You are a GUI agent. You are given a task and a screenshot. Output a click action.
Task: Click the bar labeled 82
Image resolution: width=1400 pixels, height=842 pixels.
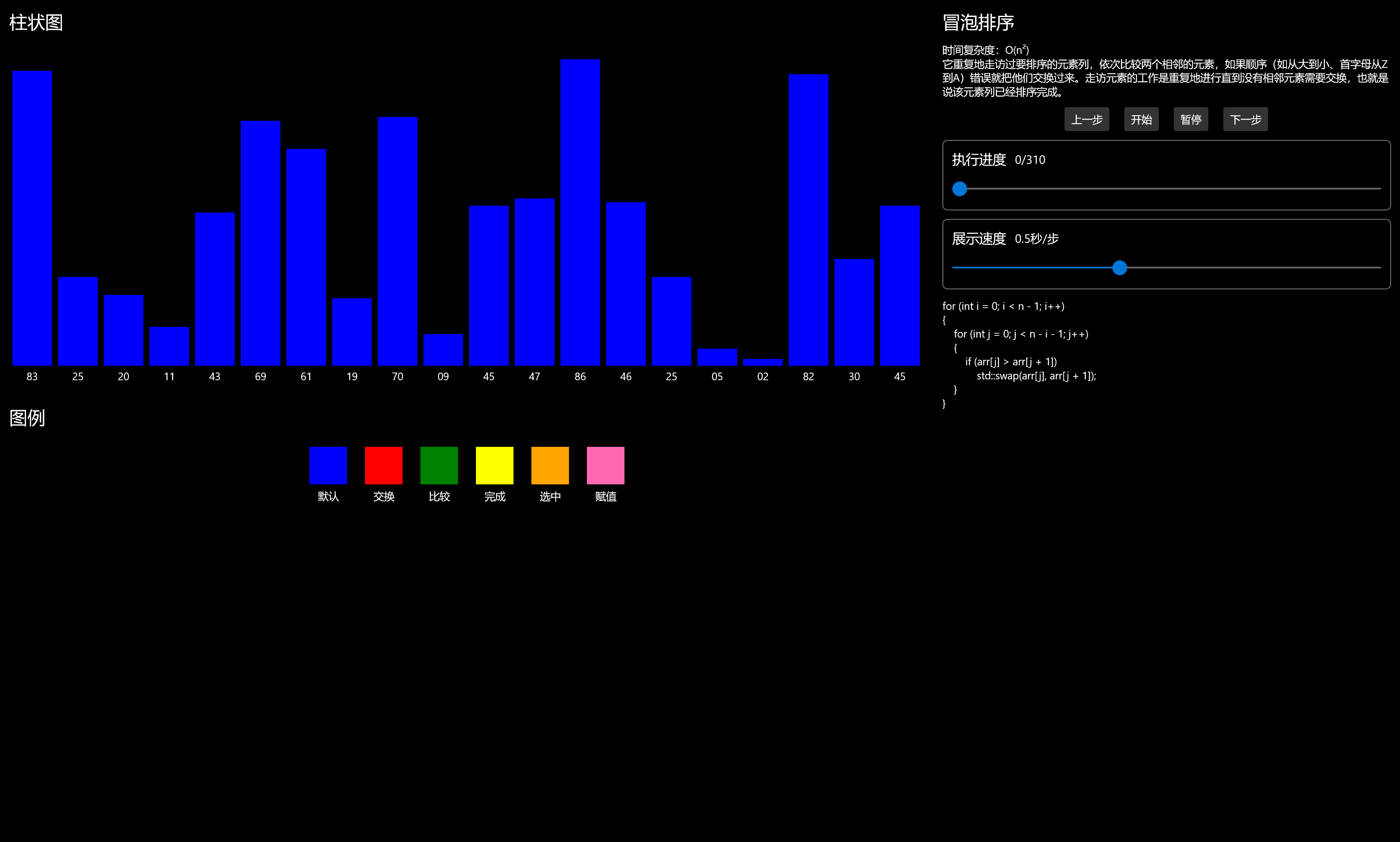click(808, 220)
